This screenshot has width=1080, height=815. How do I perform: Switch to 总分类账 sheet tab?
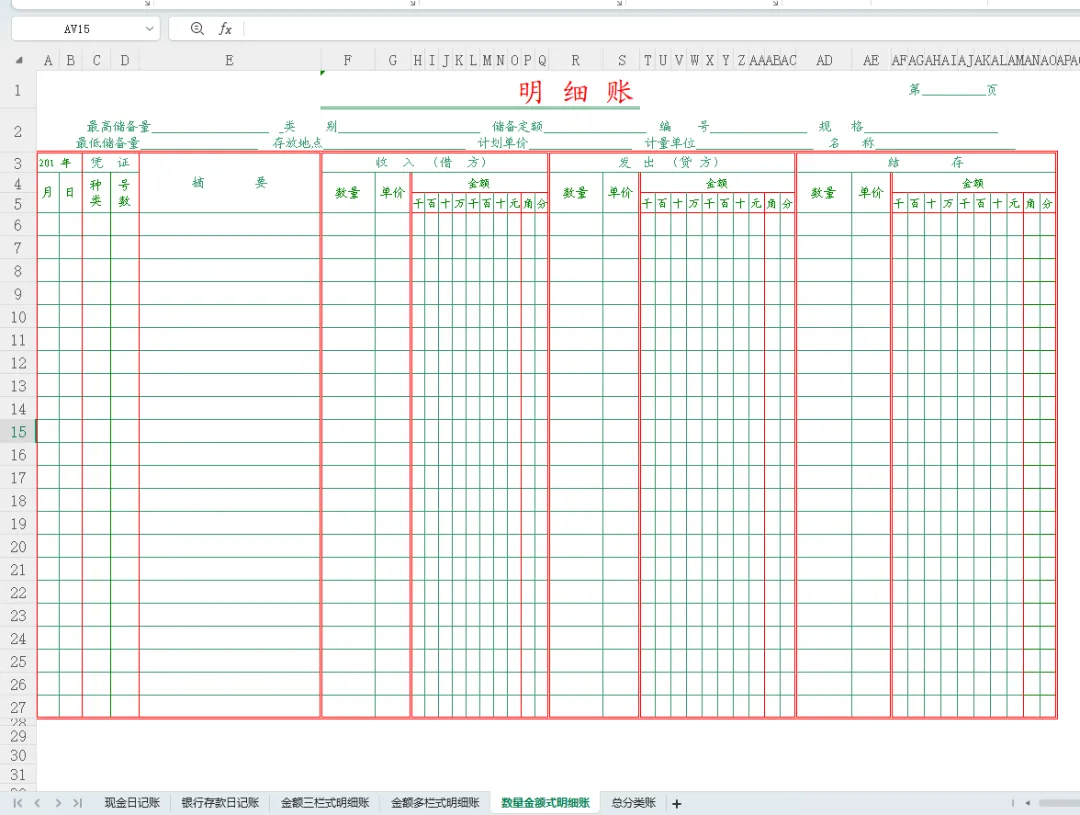click(633, 803)
